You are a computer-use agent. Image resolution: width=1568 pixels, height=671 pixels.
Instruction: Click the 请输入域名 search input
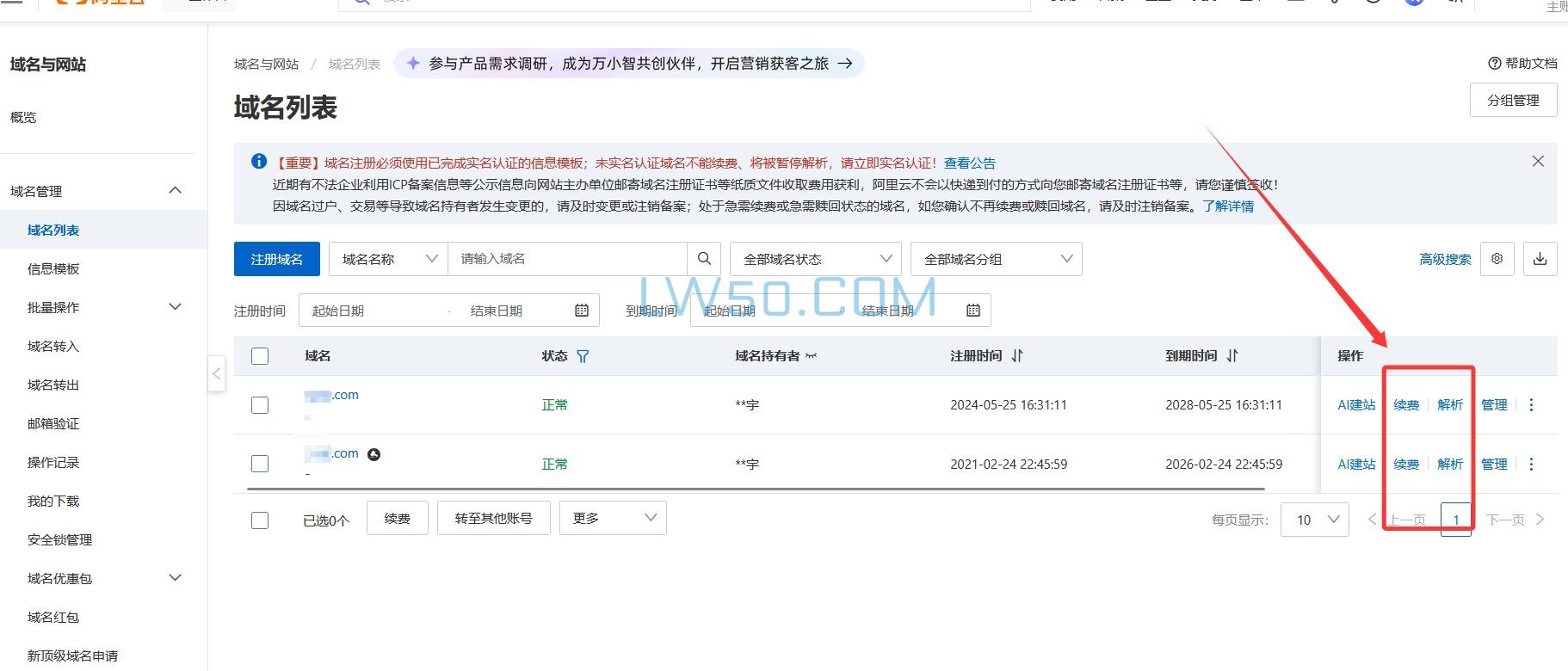click(568, 259)
